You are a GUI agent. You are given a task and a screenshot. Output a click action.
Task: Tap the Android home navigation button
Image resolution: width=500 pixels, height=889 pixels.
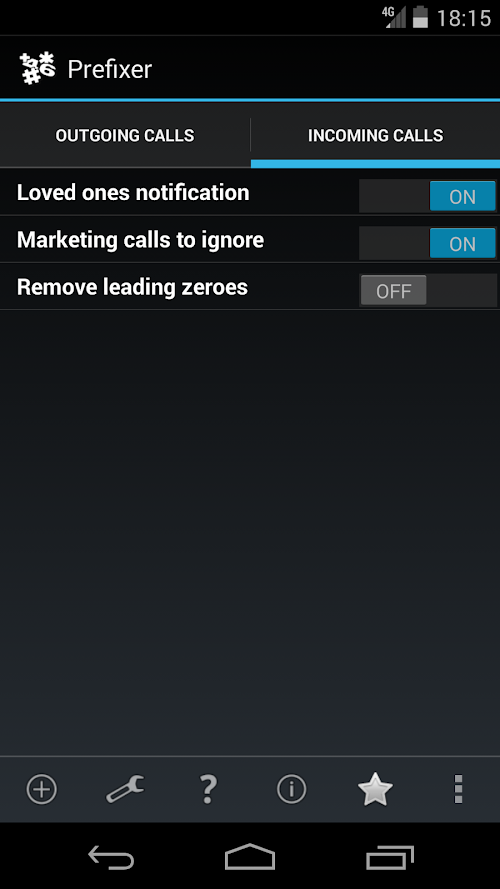249,857
